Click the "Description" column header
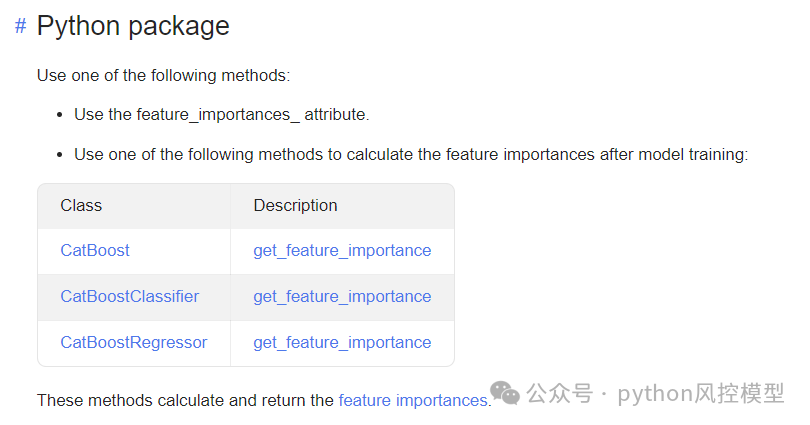 (295, 205)
